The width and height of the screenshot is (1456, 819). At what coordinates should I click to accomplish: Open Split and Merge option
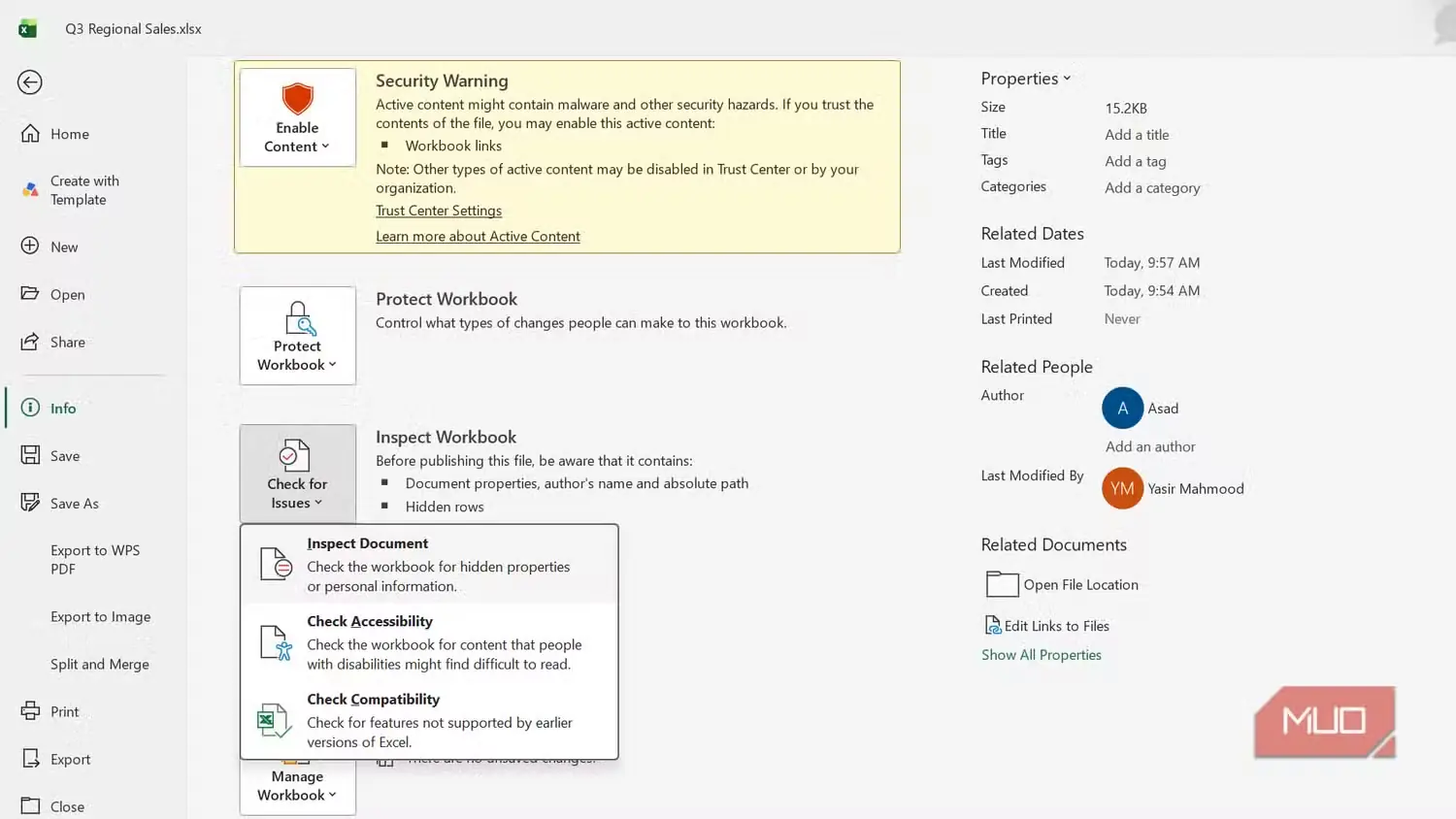point(100,664)
